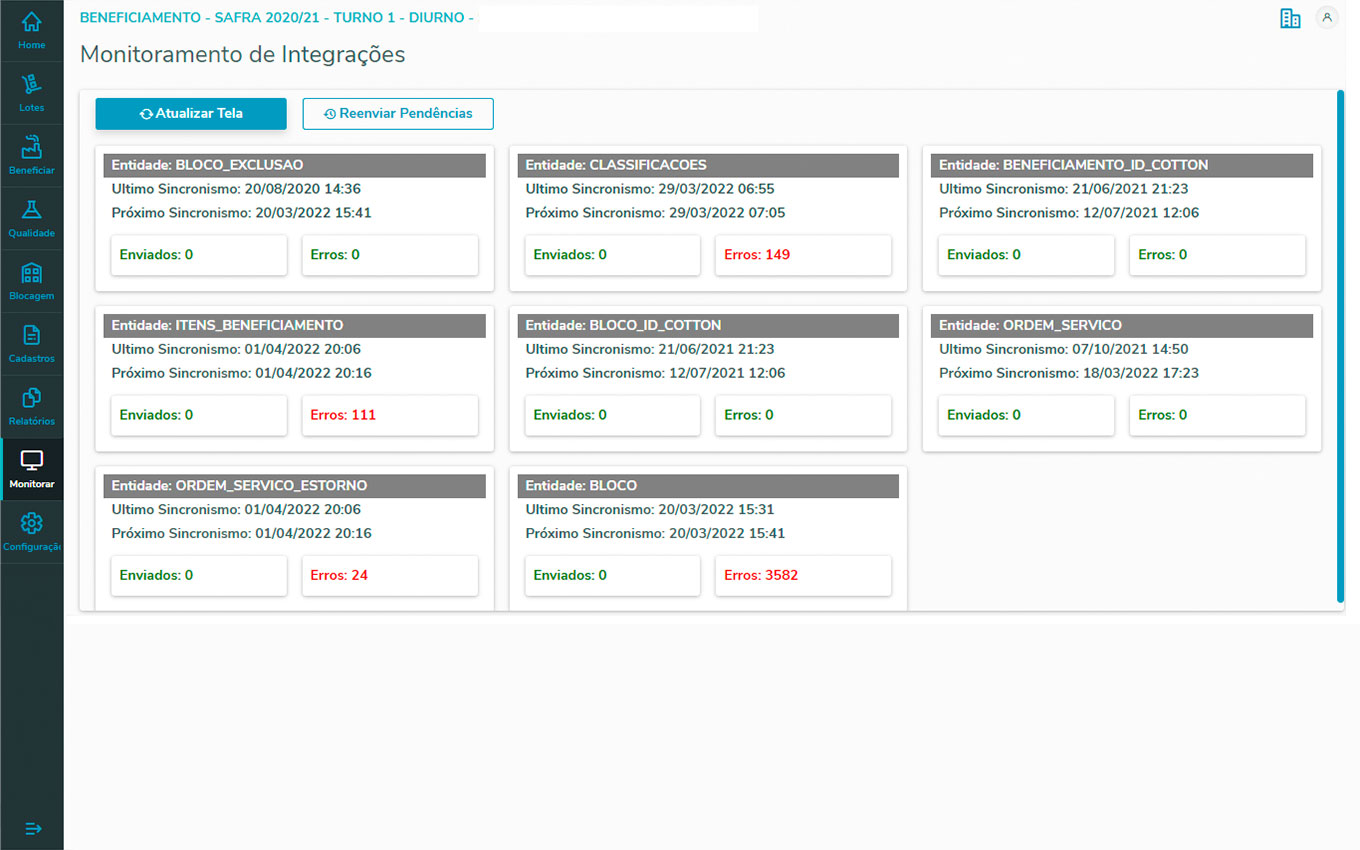Open the Qualidade flask icon

[x=31, y=211]
